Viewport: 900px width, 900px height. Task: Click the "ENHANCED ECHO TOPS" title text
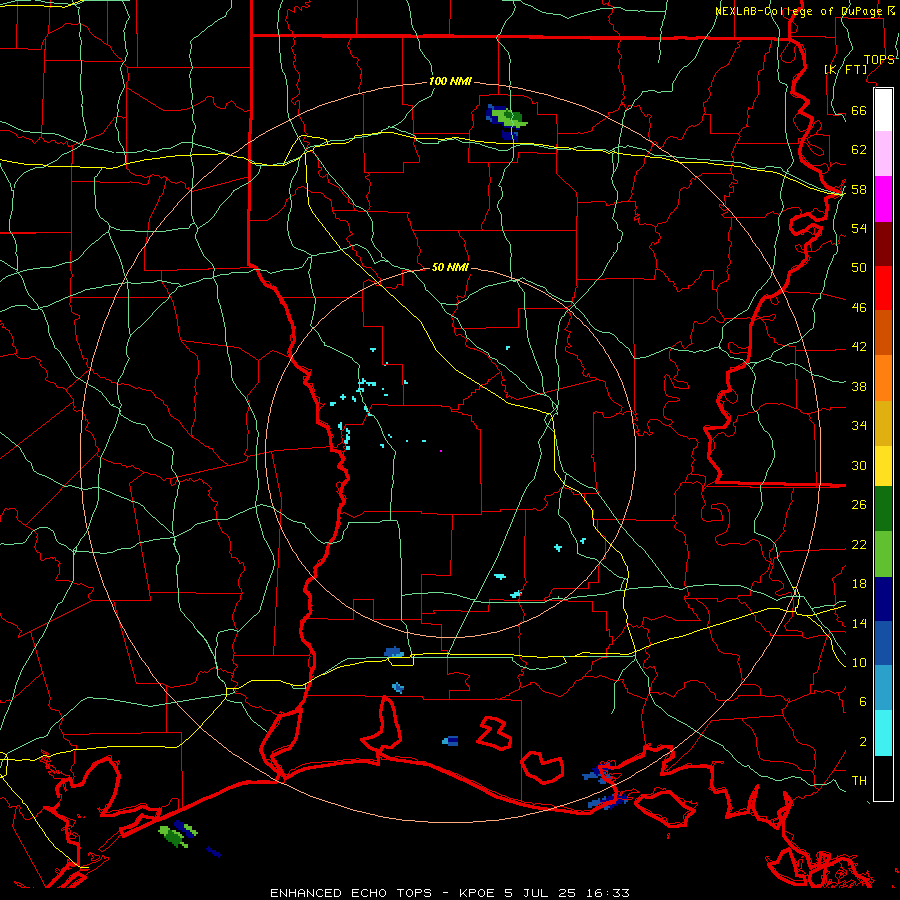351,893
